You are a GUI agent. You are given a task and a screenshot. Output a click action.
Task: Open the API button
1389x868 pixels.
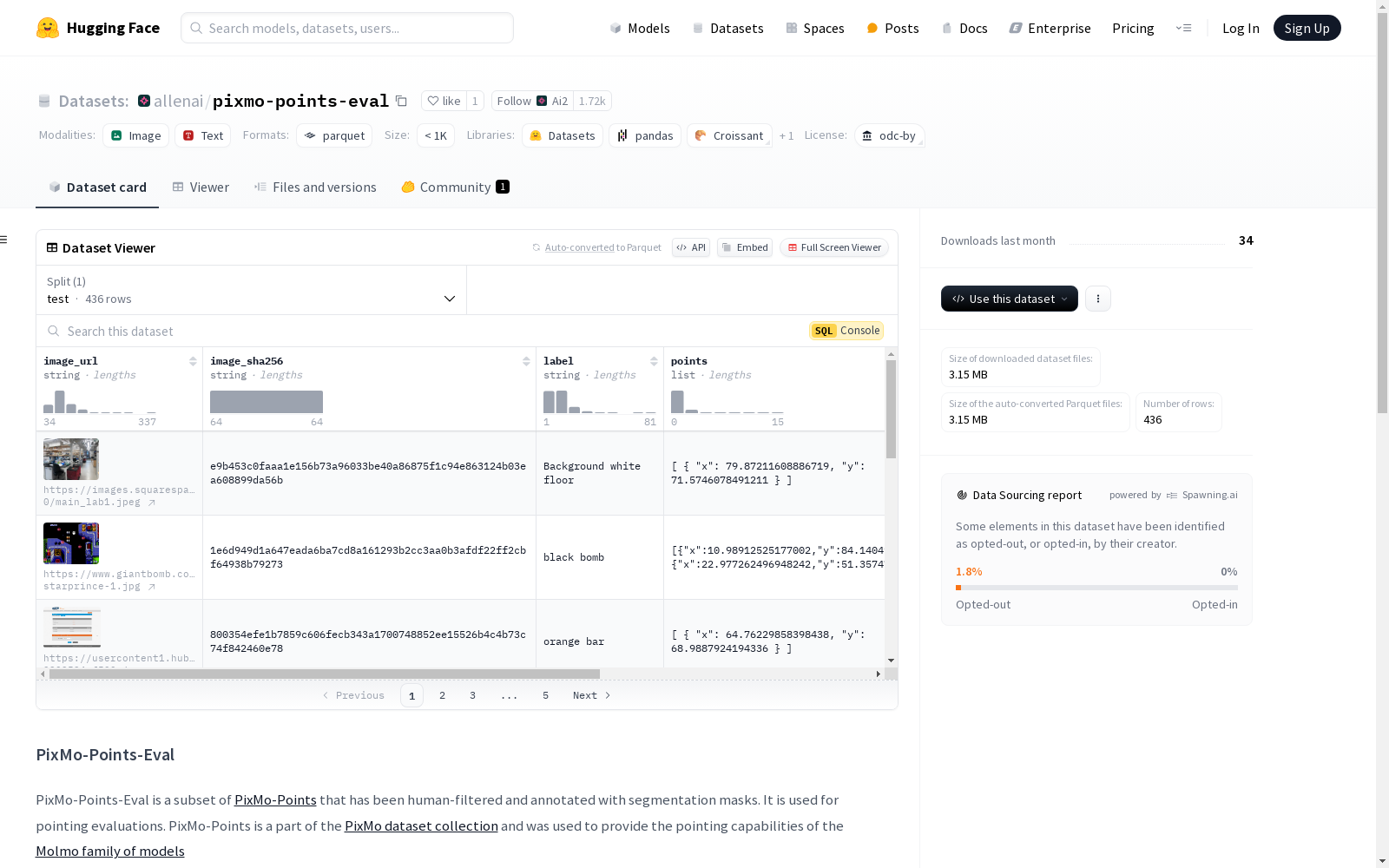[691, 247]
